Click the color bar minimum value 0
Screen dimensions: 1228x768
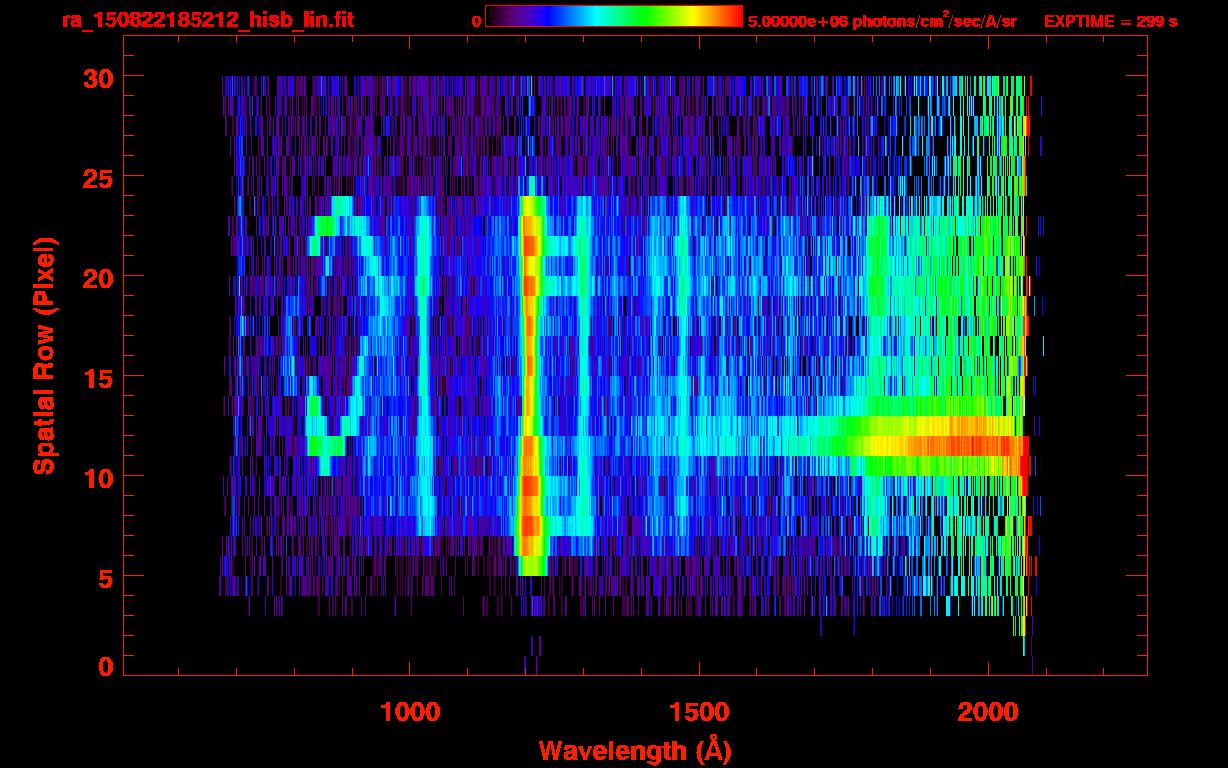click(477, 21)
